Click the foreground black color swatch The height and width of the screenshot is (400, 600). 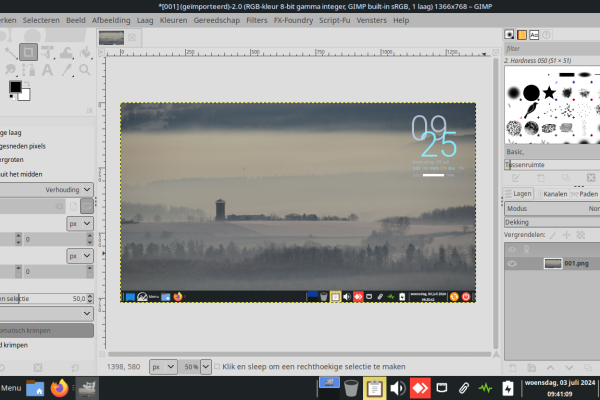(16, 88)
